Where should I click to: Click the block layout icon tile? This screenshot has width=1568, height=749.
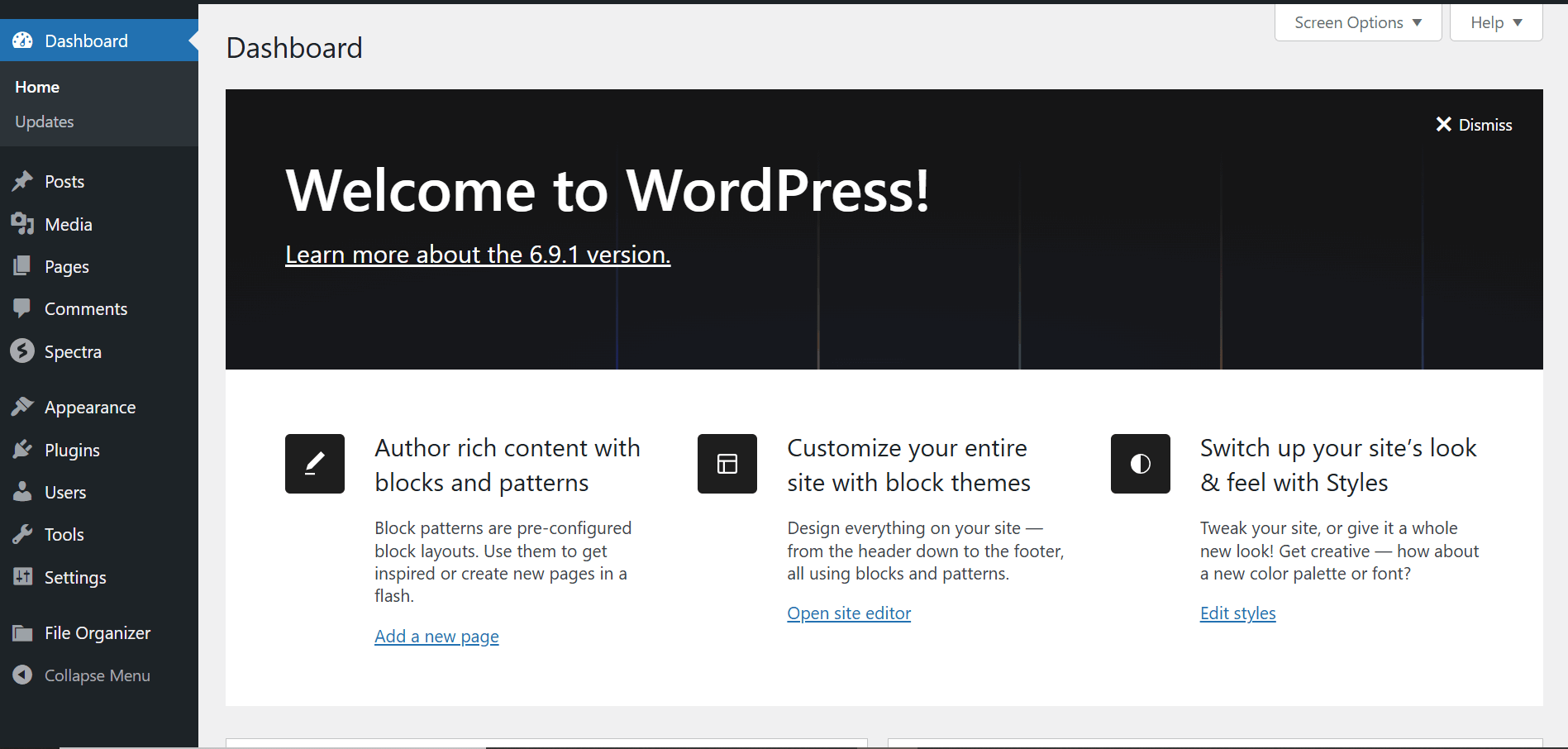(x=727, y=464)
